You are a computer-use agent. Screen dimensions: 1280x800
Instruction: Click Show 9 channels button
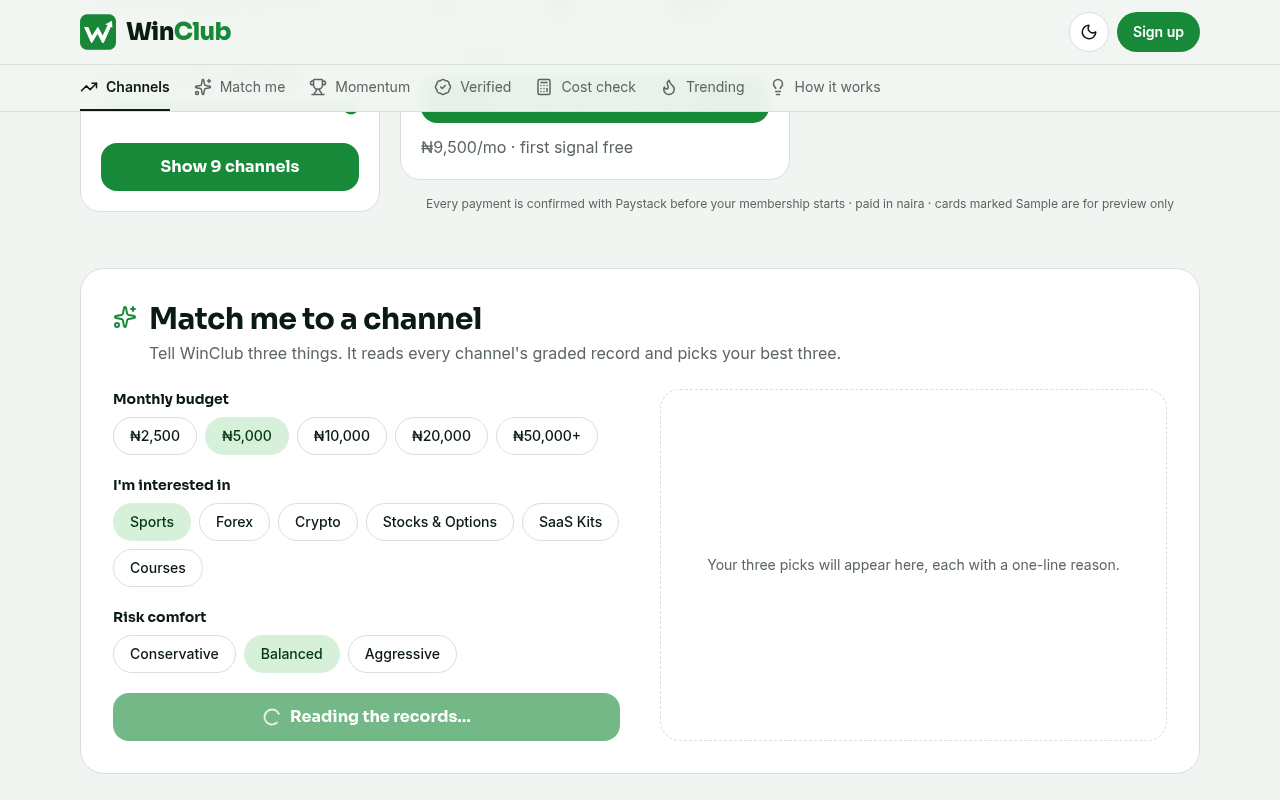coord(230,167)
